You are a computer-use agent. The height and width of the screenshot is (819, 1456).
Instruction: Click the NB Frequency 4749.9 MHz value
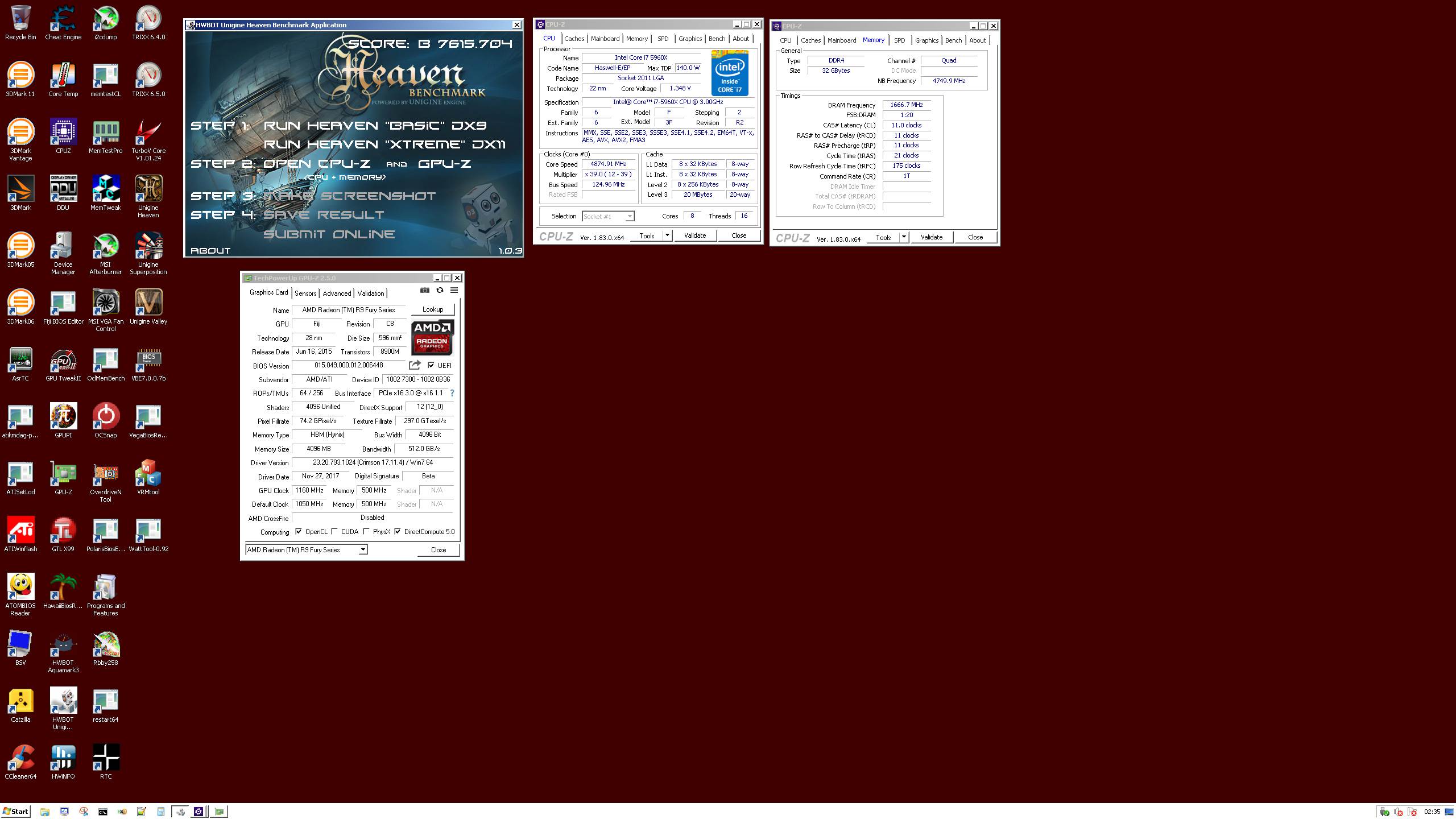click(x=949, y=81)
